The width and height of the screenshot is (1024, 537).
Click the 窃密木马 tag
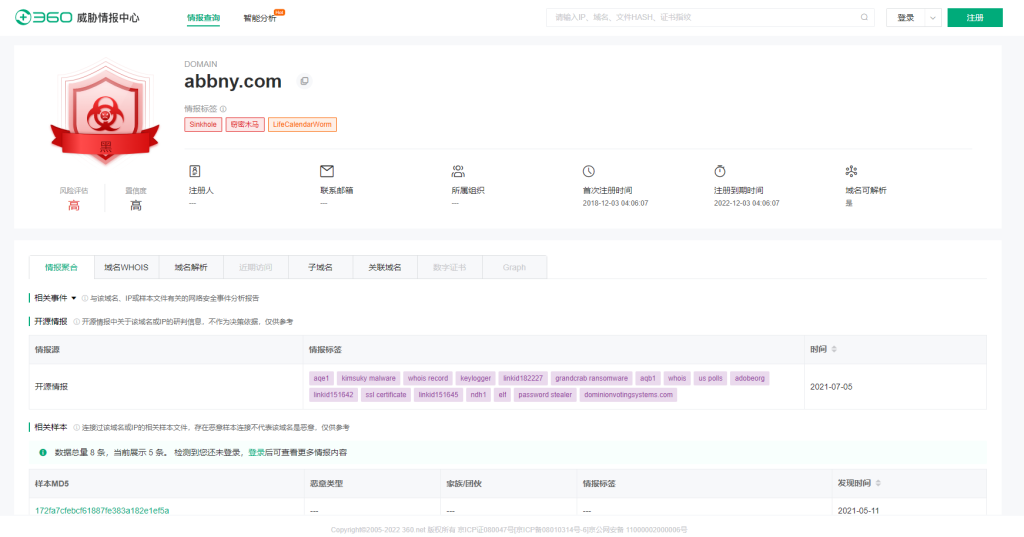[245, 124]
